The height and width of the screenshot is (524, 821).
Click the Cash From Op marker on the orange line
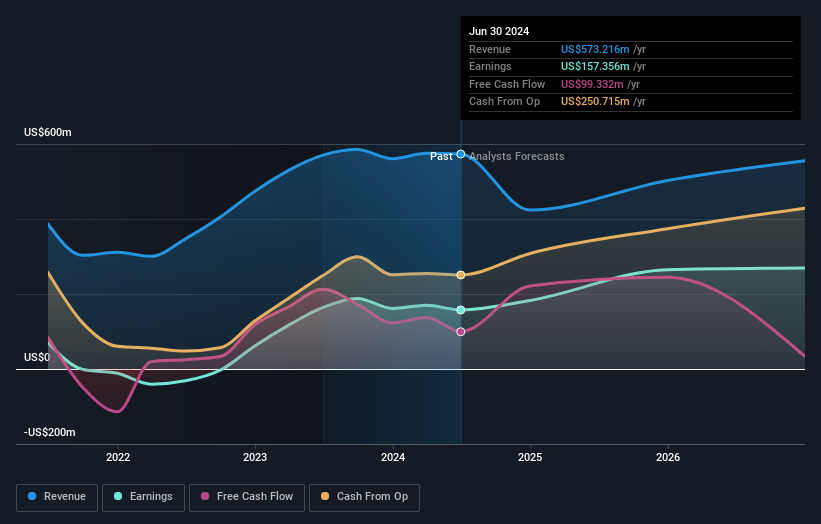pyautogui.click(x=461, y=275)
